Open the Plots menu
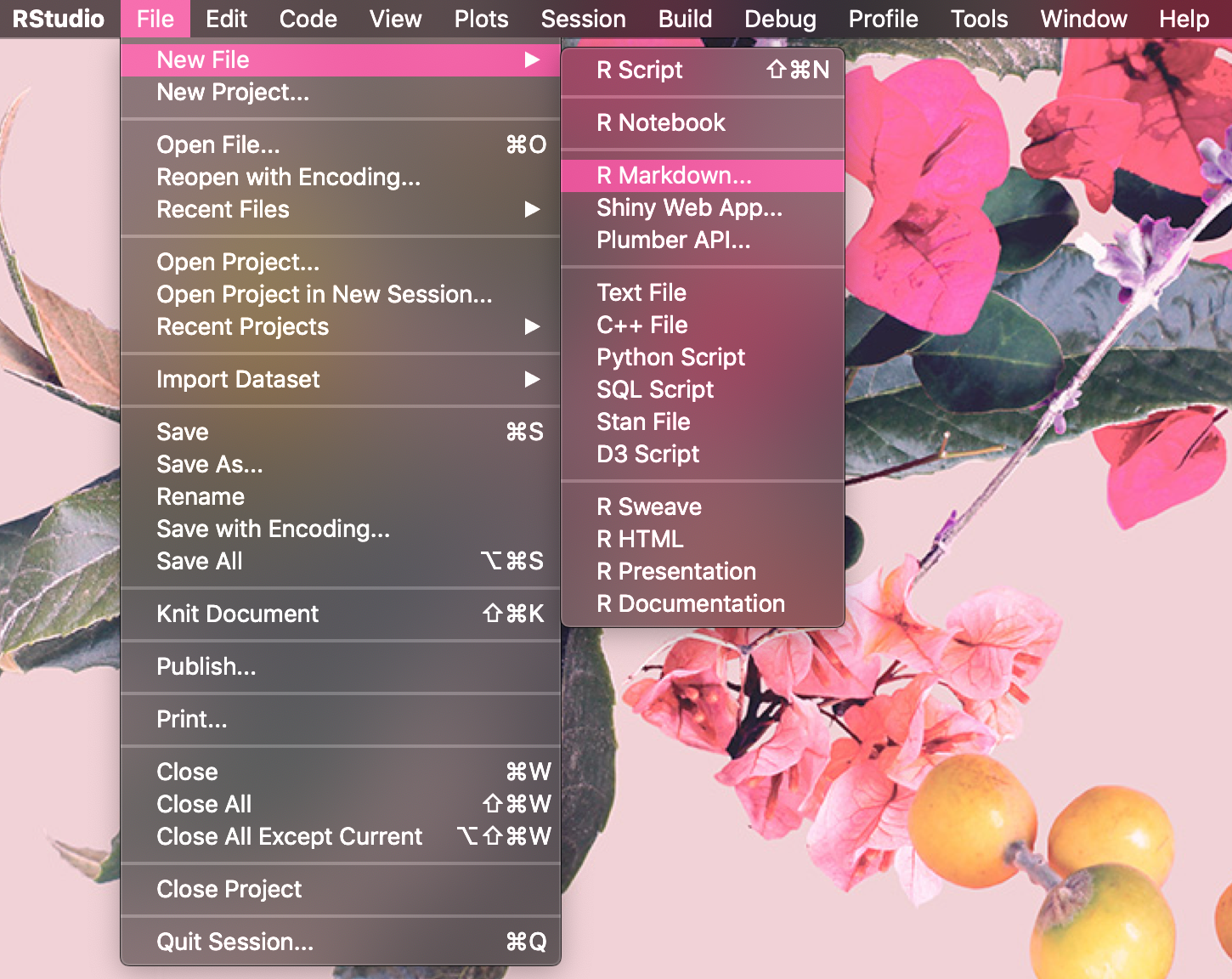 coord(481,19)
